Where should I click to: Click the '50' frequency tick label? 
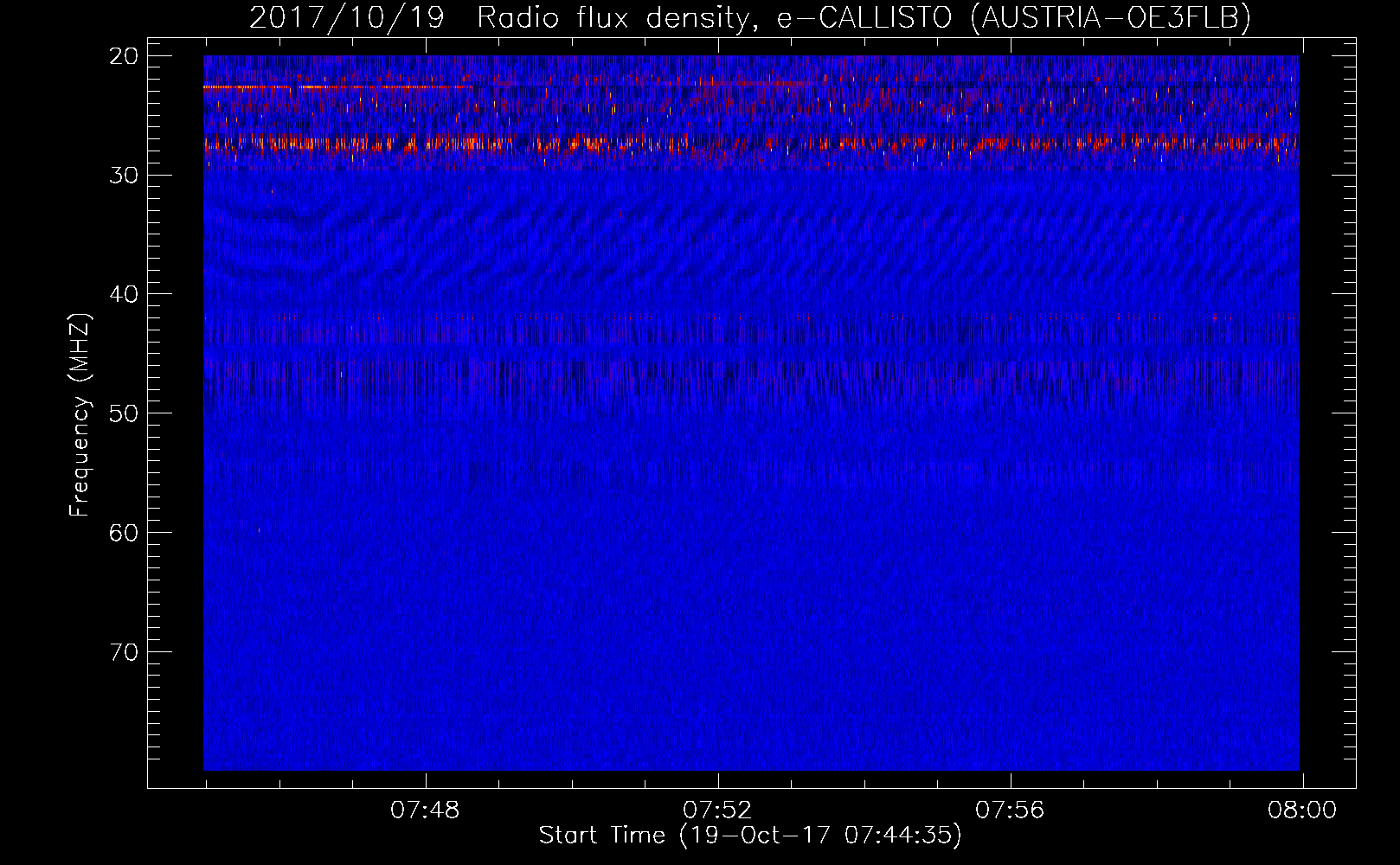(x=124, y=413)
